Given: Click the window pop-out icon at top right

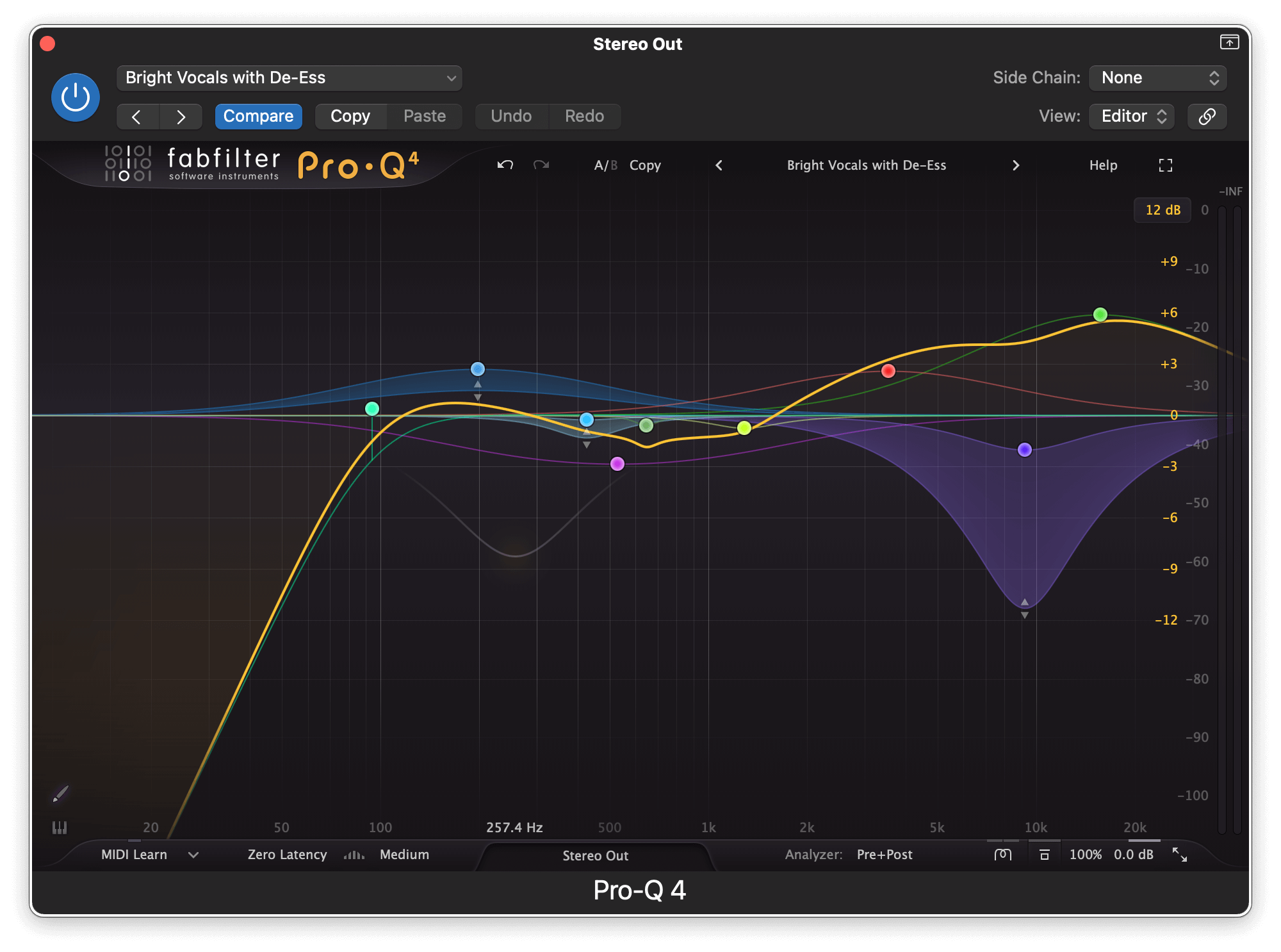Looking at the screenshot, I should coord(1229,42).
